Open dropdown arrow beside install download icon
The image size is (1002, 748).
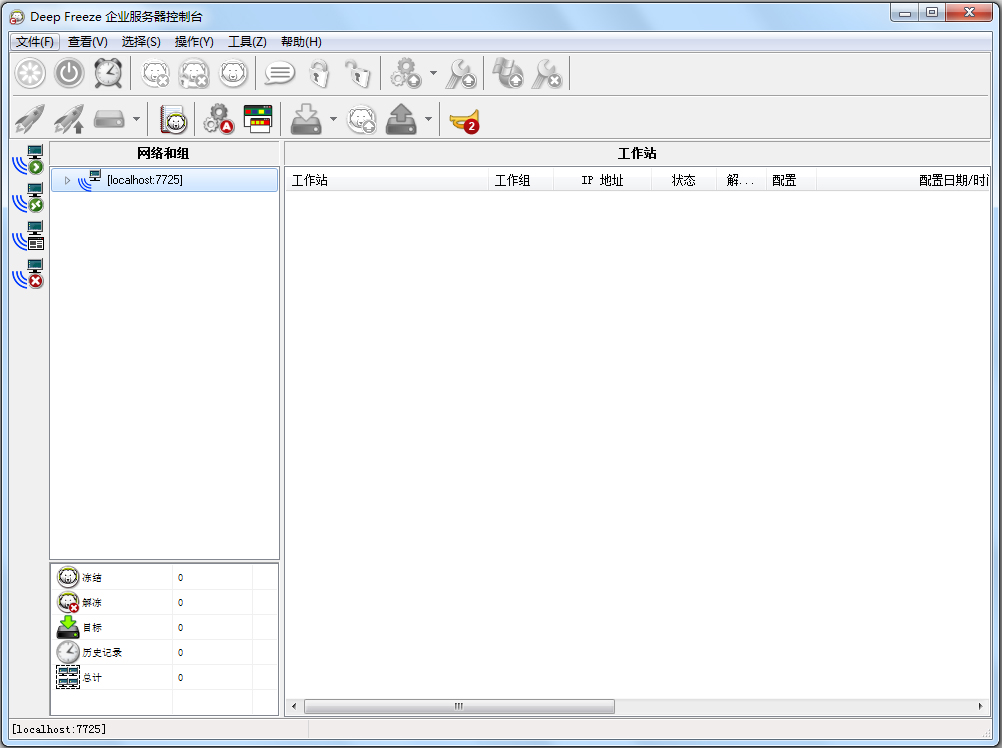coord(333,119)
